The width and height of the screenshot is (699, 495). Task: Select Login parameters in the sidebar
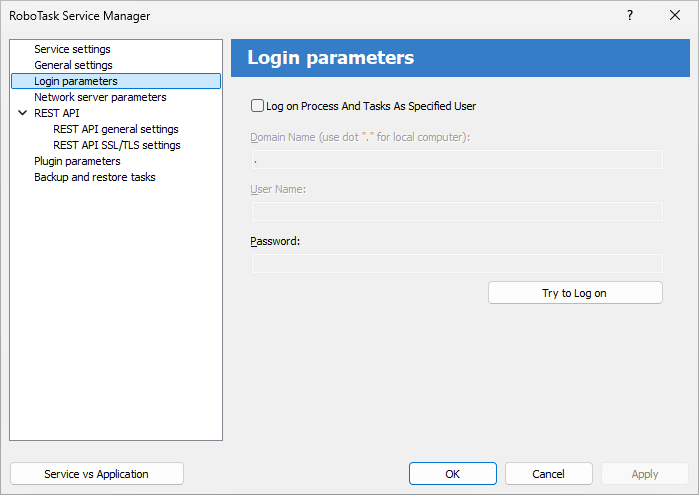(x=116, y=81)
